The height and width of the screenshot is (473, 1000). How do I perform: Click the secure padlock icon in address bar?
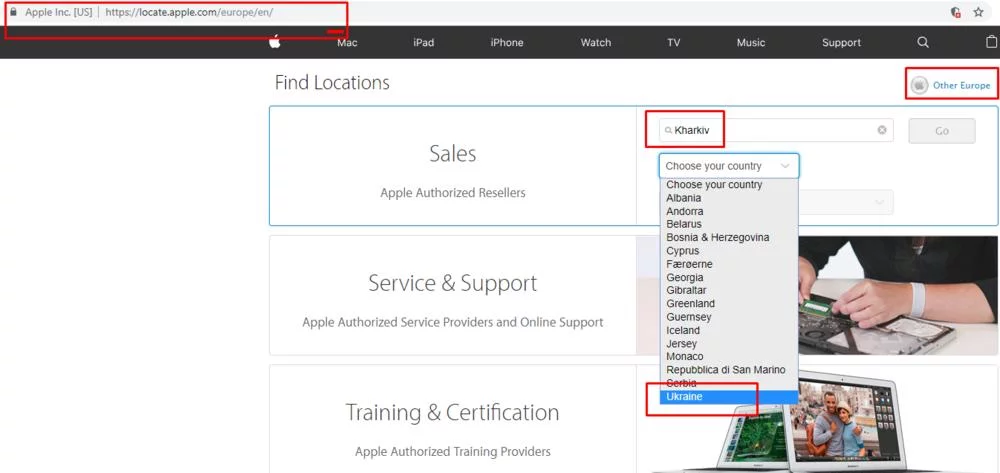click(14, 12)
